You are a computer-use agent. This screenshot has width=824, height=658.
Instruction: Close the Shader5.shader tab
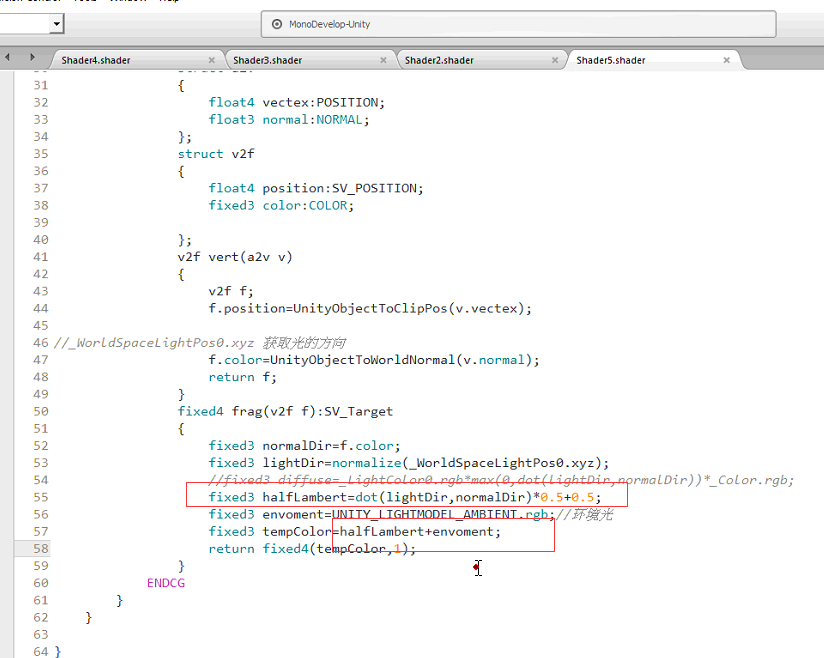[727, 60]
